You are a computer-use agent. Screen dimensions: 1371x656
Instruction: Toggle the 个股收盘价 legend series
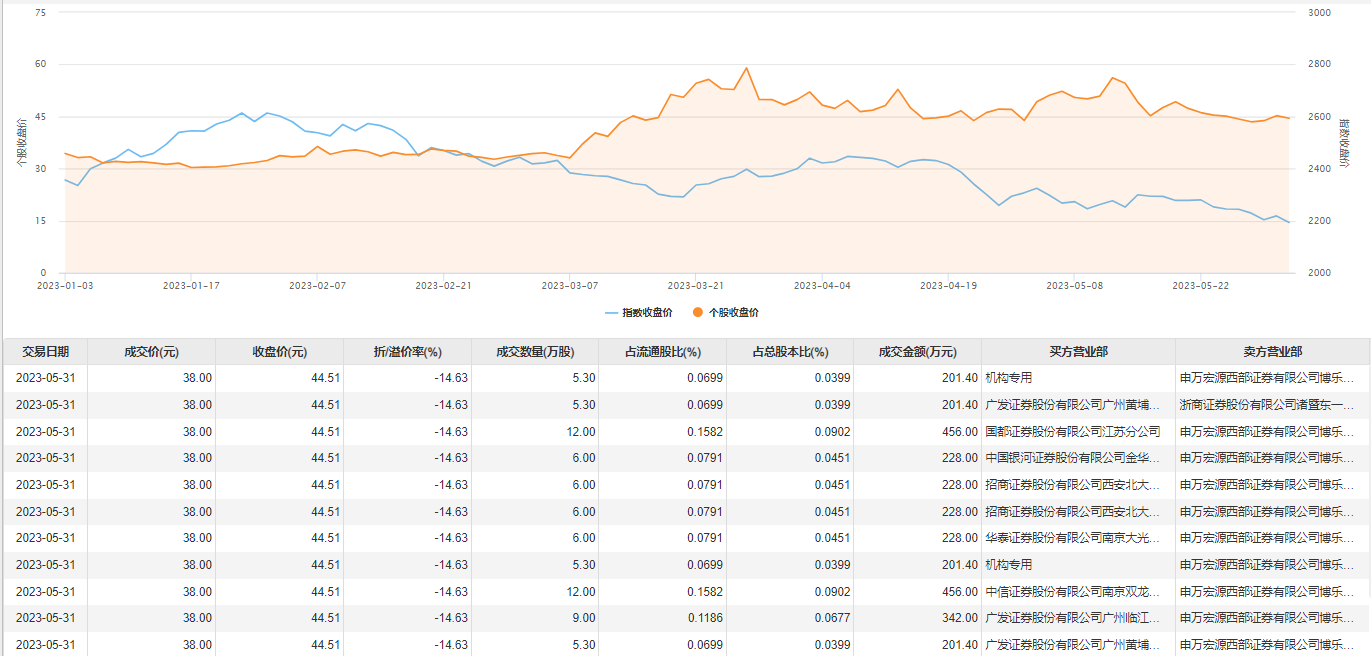[x=725, y=313]
